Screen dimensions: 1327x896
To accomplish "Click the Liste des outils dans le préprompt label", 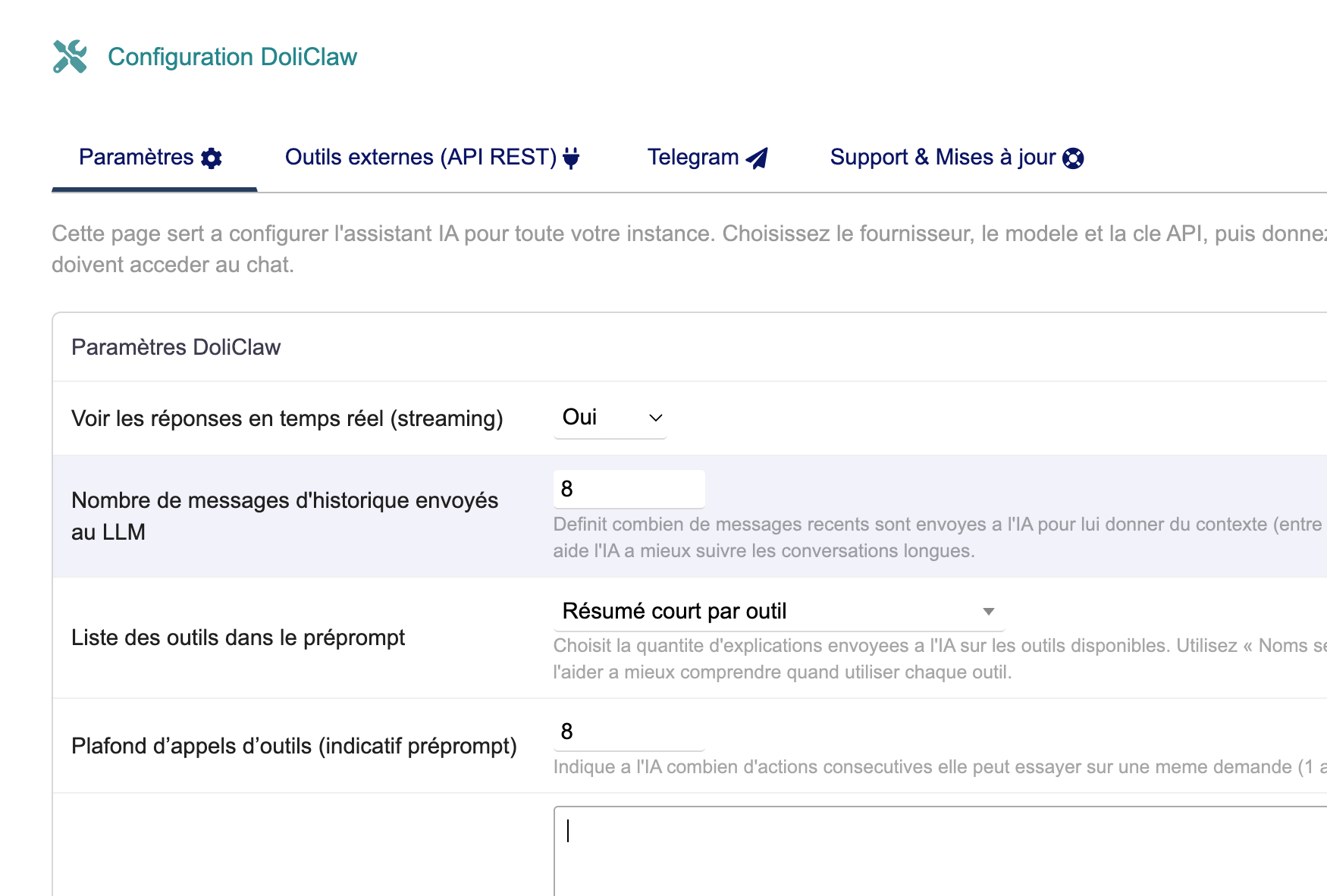I will point(238,638).
